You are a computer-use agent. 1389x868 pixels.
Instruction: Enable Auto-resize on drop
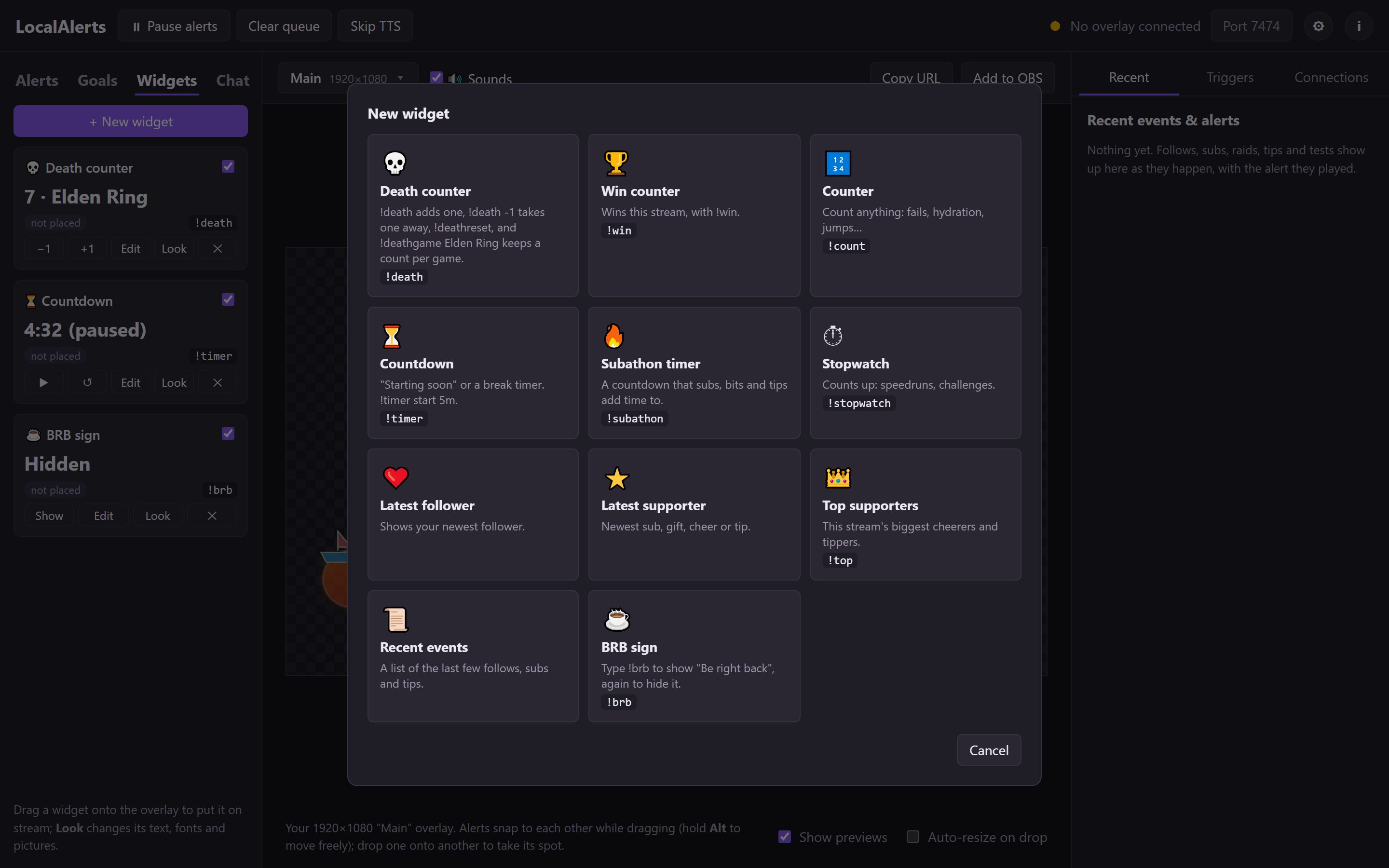(x=912, y=837)
